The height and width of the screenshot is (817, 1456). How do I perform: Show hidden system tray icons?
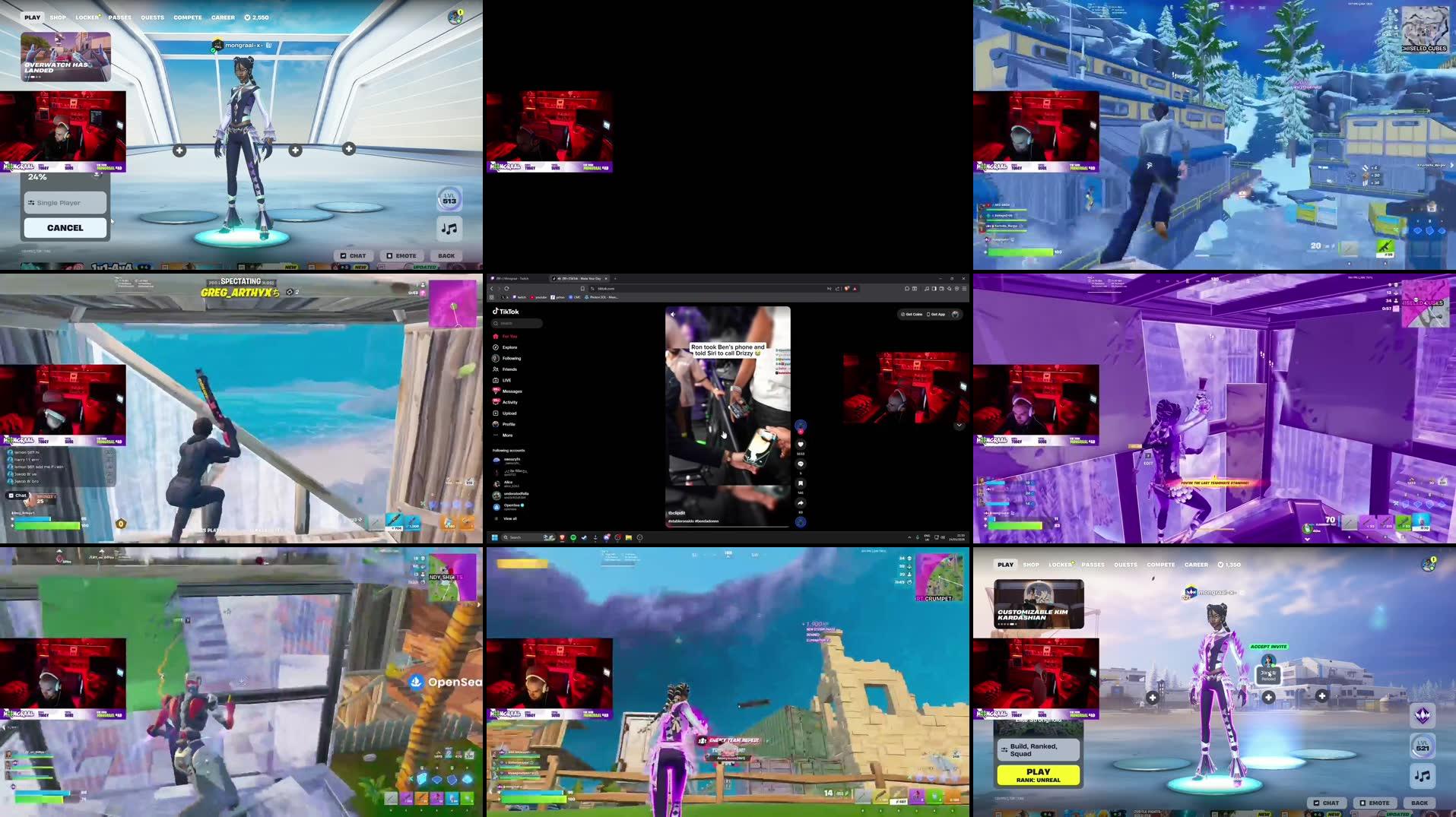click(909, 537)
